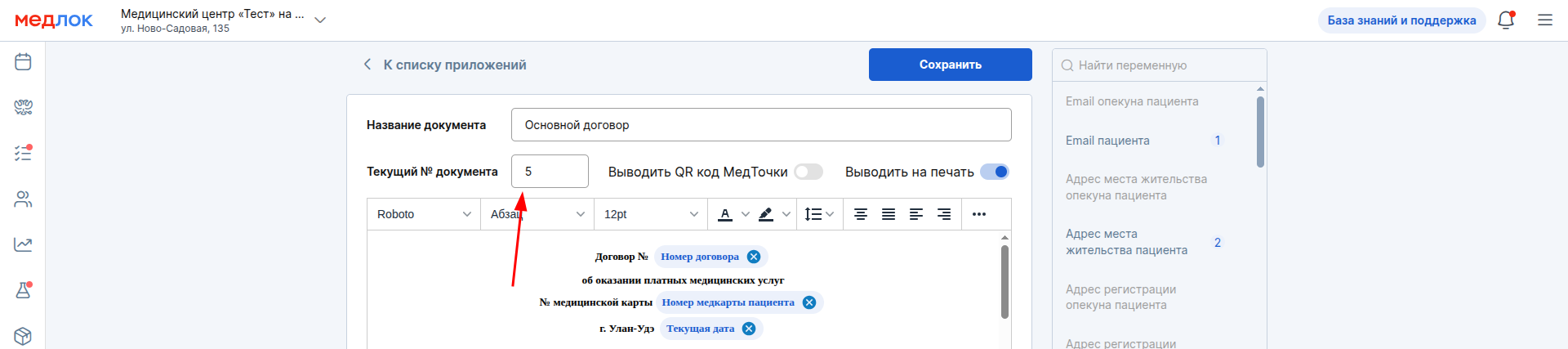
Task: Go back via 'К списку приложений'
Action: point(444,65)
